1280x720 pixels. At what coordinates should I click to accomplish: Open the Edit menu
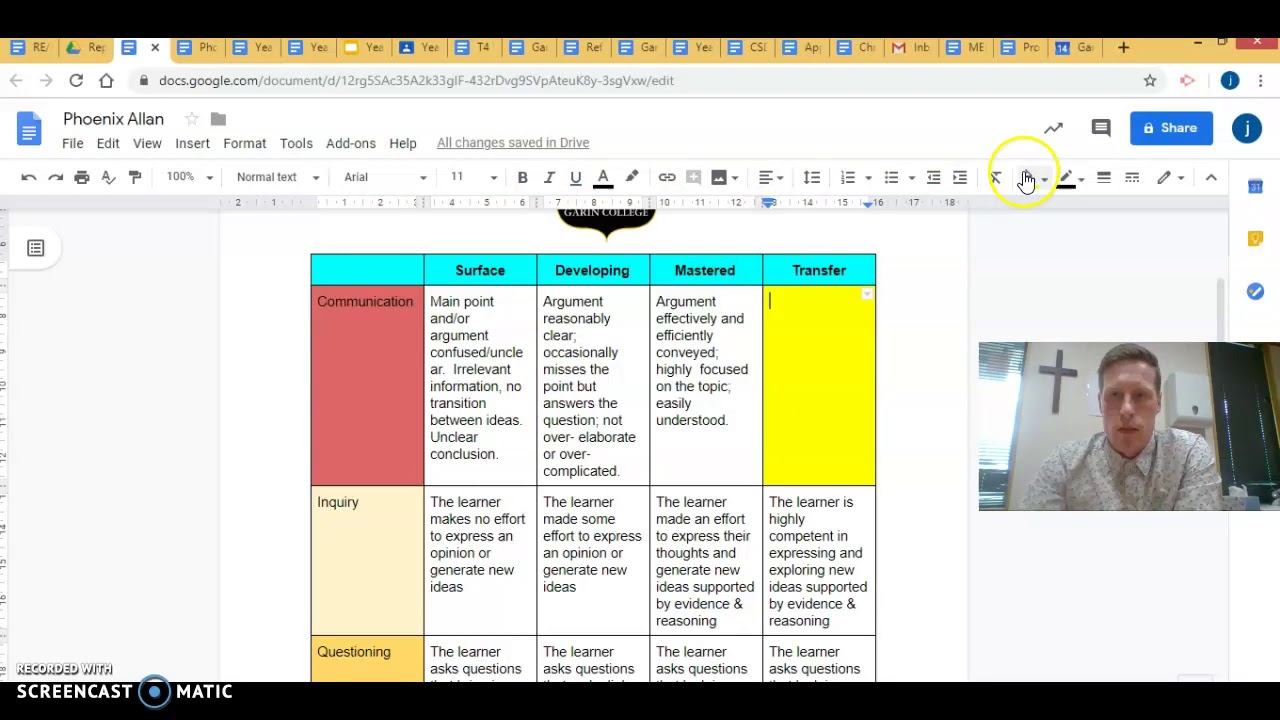[x=108, y=143]
